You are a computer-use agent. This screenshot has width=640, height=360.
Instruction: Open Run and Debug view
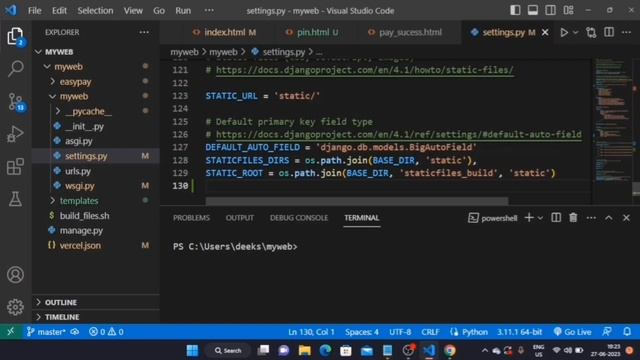pos(16,134)
